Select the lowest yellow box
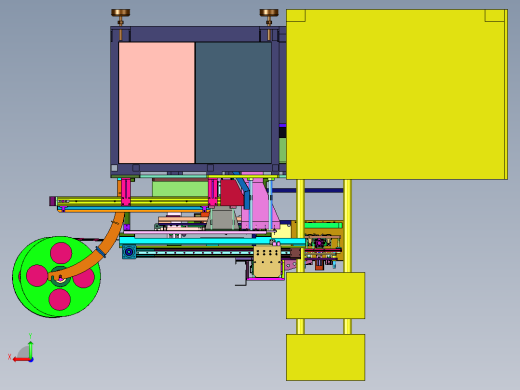The width and height of the screenshot is (520, 390). click(x=326, y=357)
